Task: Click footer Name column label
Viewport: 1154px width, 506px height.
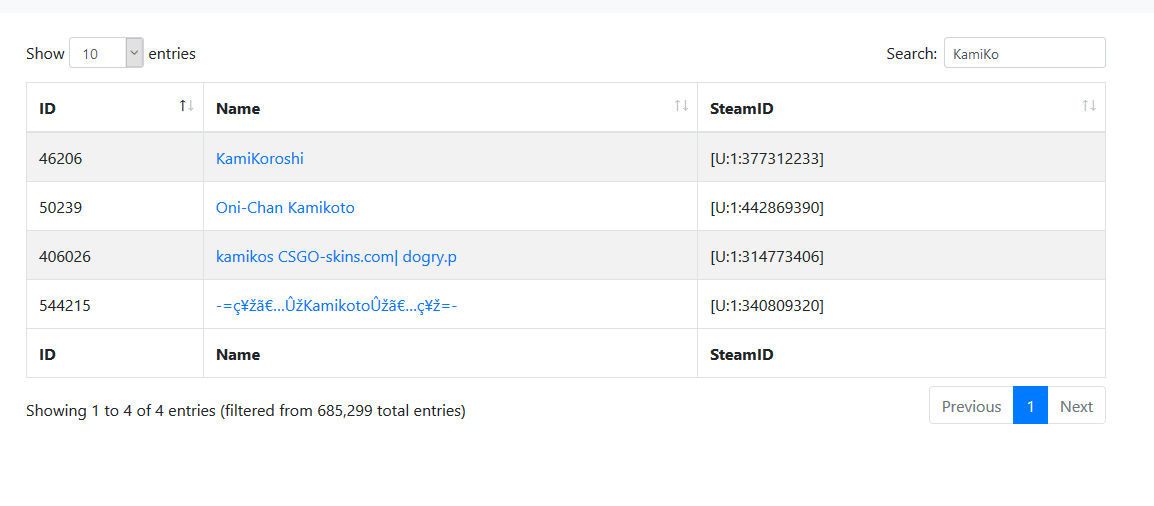Action: coord(238,354)
